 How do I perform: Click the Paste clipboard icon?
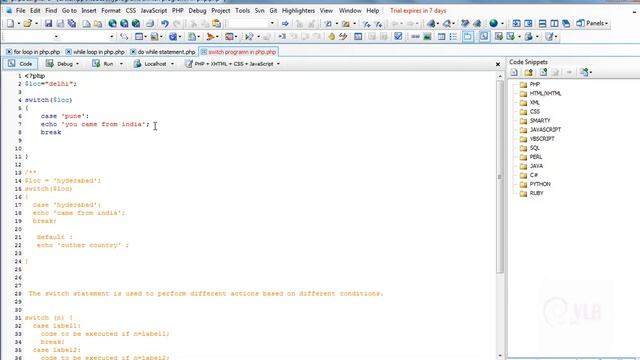point(217,24)
